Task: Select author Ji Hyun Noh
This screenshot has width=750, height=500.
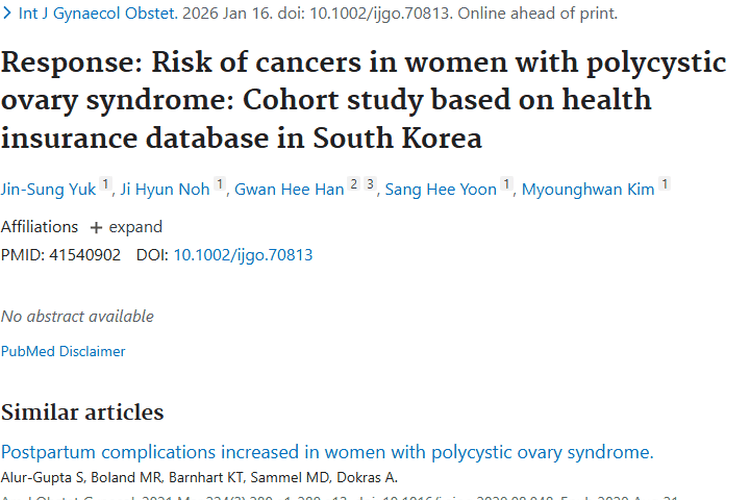Action: click(x=165, y=189)
